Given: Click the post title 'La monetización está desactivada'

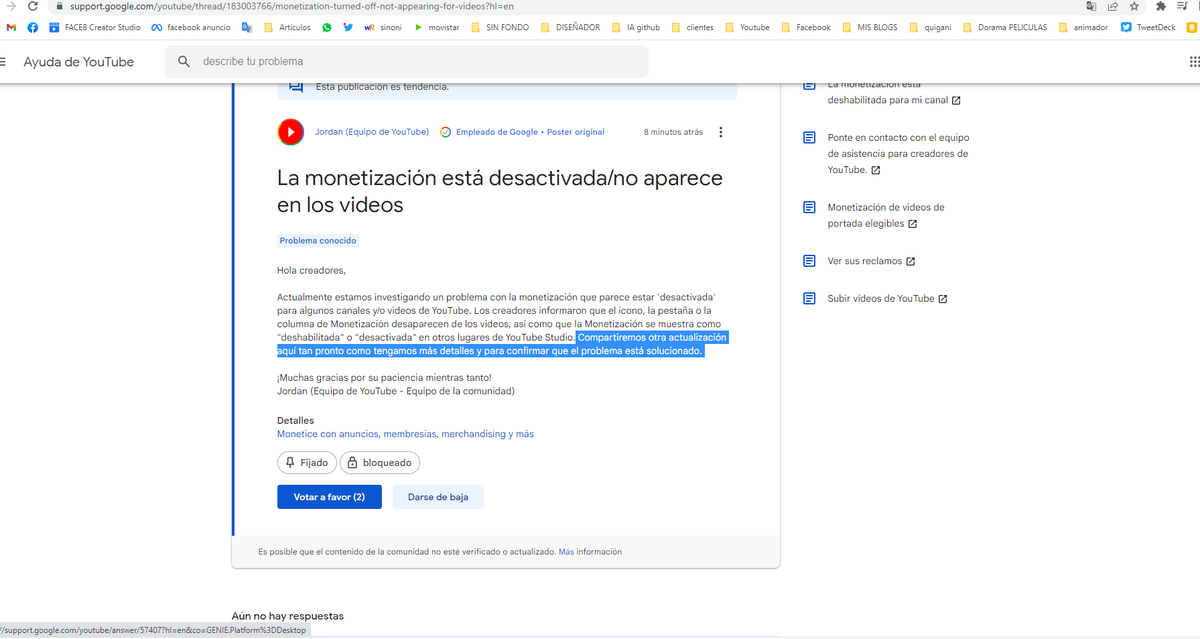Looking at the screenshot, I should pos(500,192).
